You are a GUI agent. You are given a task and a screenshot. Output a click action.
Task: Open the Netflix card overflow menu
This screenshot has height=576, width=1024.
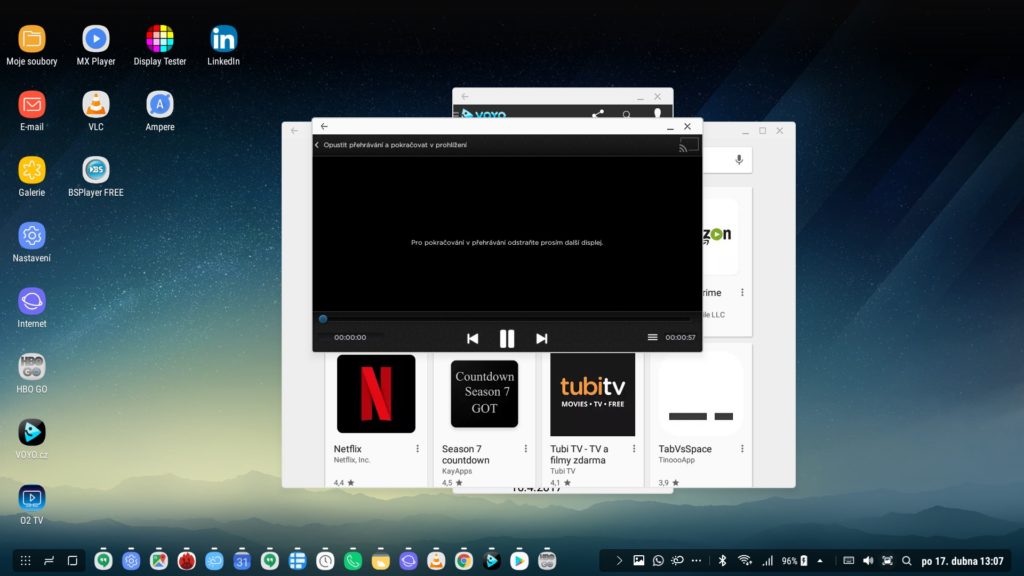pyautogui.click(x=417, y=449)
